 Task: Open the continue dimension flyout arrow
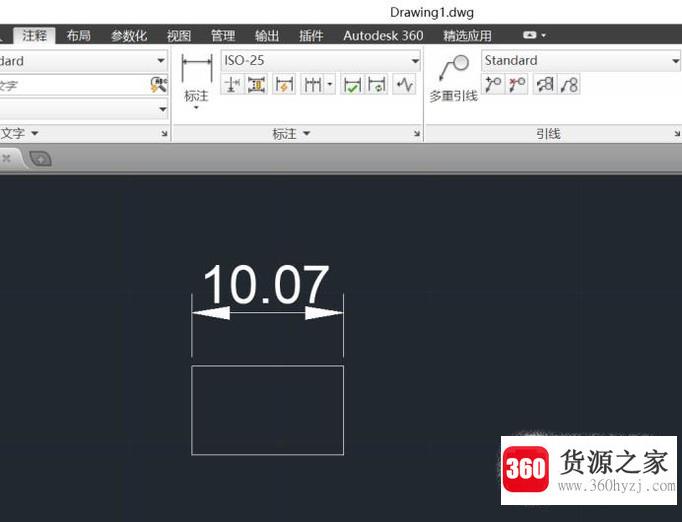coord(330,84)
